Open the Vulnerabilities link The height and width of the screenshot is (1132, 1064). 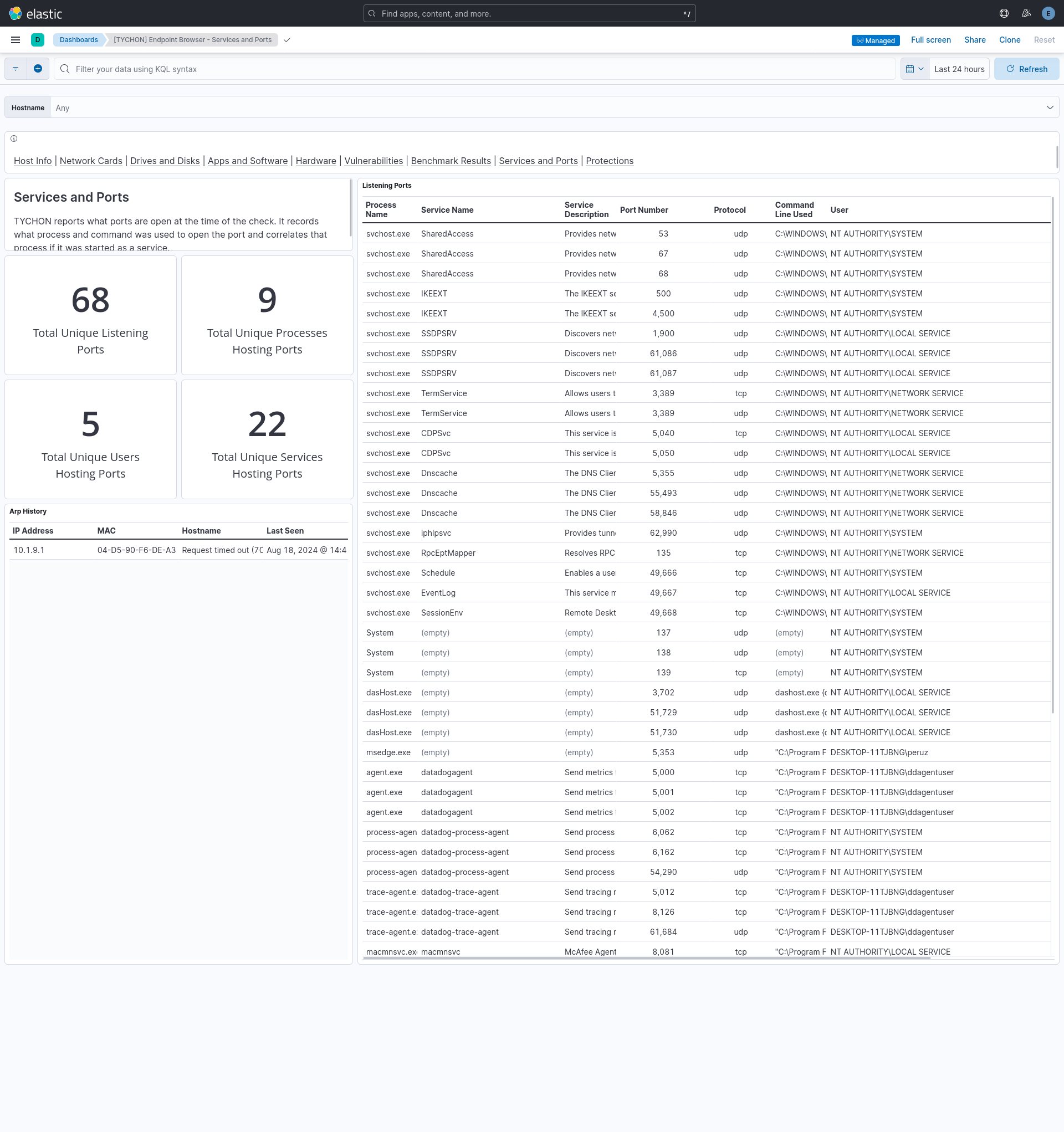tap(373, 161)
